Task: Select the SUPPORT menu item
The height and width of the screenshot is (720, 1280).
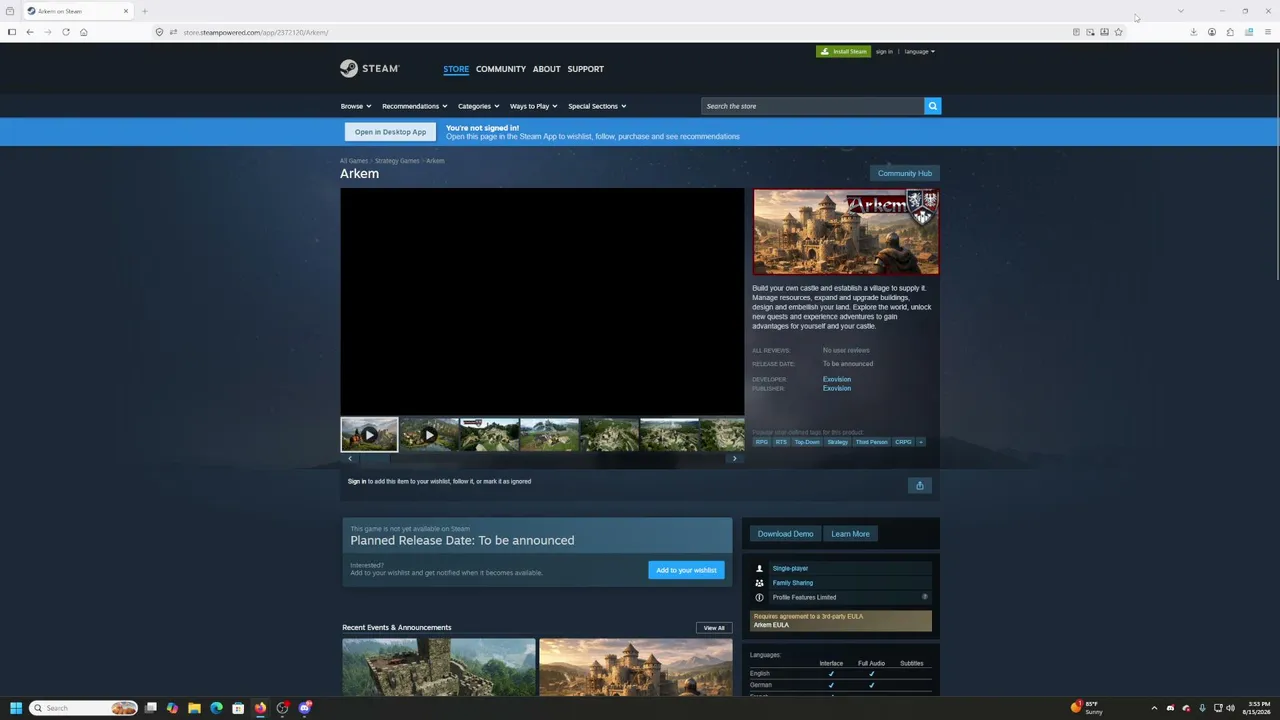Action: point(585,69)
